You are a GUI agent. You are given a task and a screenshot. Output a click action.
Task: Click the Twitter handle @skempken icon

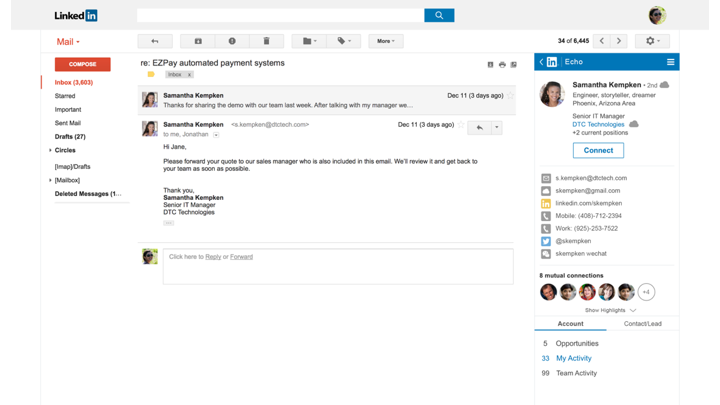(x=546, y=241)
